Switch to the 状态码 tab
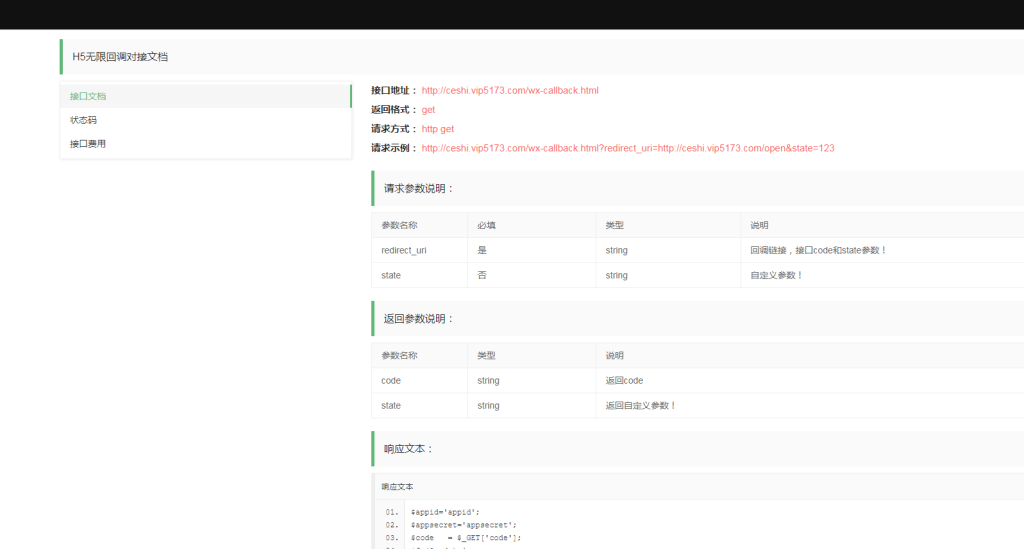Screen dimensions: 1024x549 (83, 120)
